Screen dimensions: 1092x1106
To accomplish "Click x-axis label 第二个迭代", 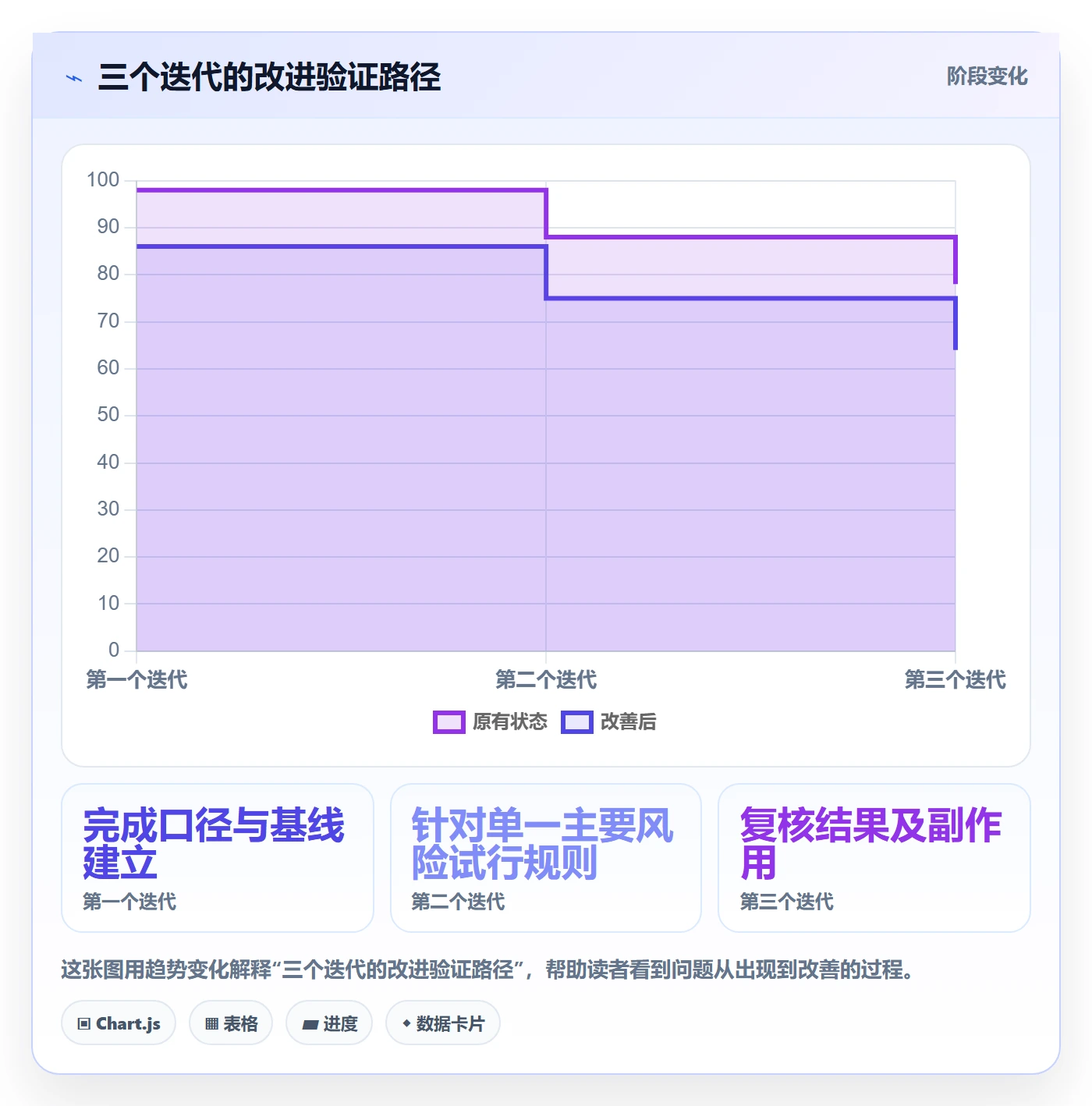I will 546,680.
